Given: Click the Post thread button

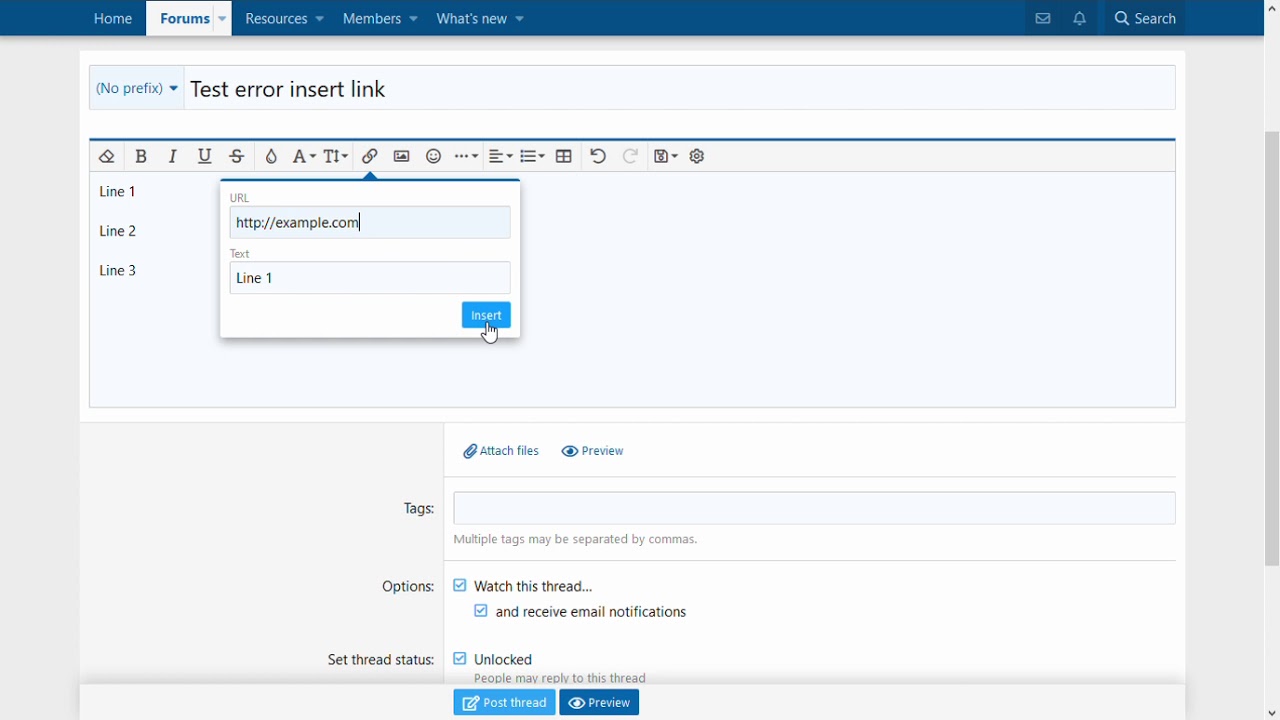Looking at the screenshot, I should click(504, 703).
